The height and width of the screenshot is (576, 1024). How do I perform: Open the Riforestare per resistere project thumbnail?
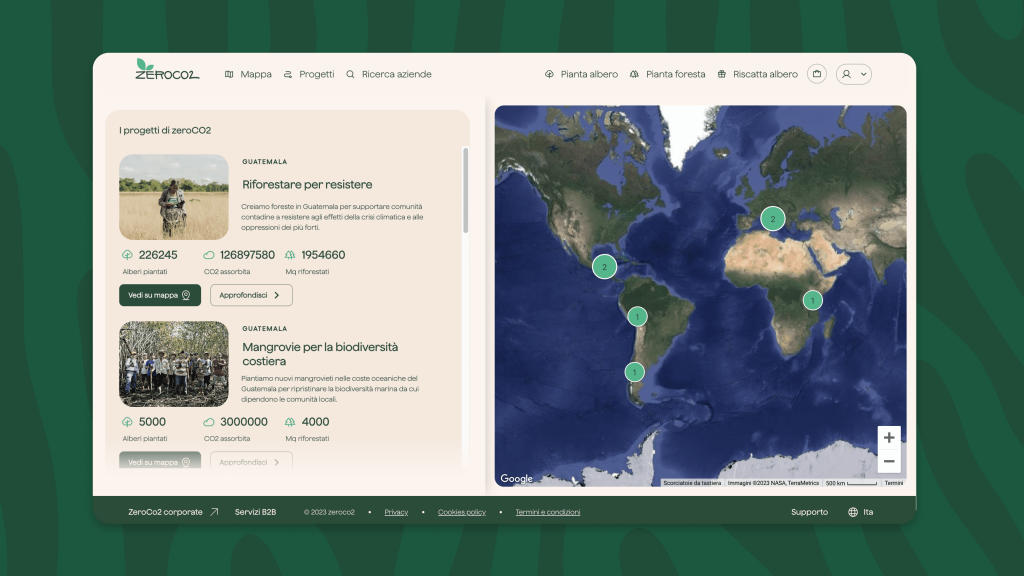tap(174, 197)
